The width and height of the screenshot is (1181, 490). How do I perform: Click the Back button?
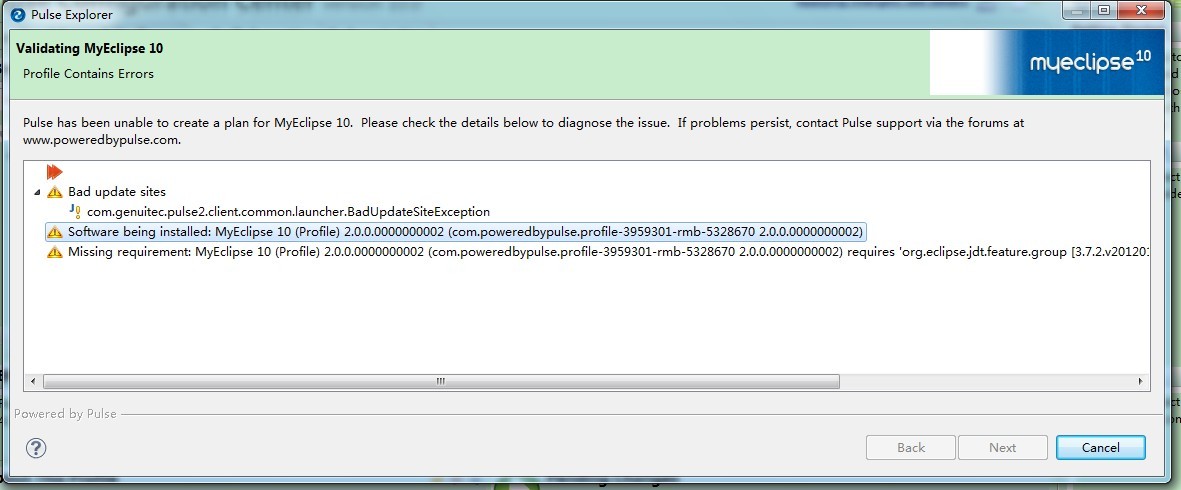911,447
